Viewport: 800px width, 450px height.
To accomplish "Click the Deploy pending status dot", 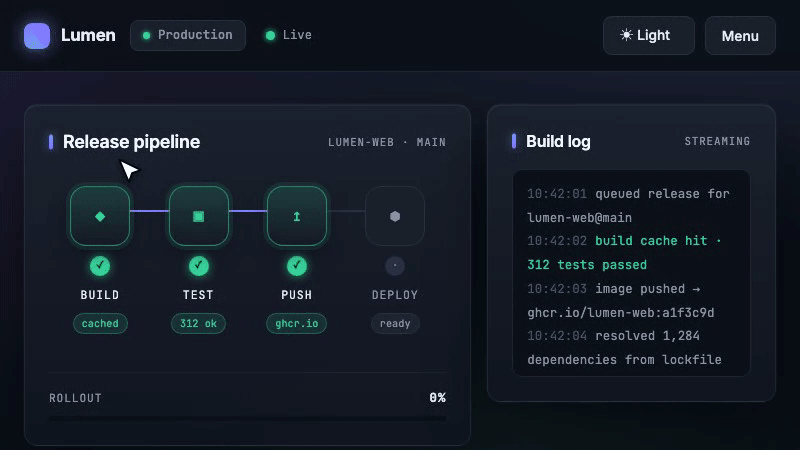I will [x=395, y=266].
